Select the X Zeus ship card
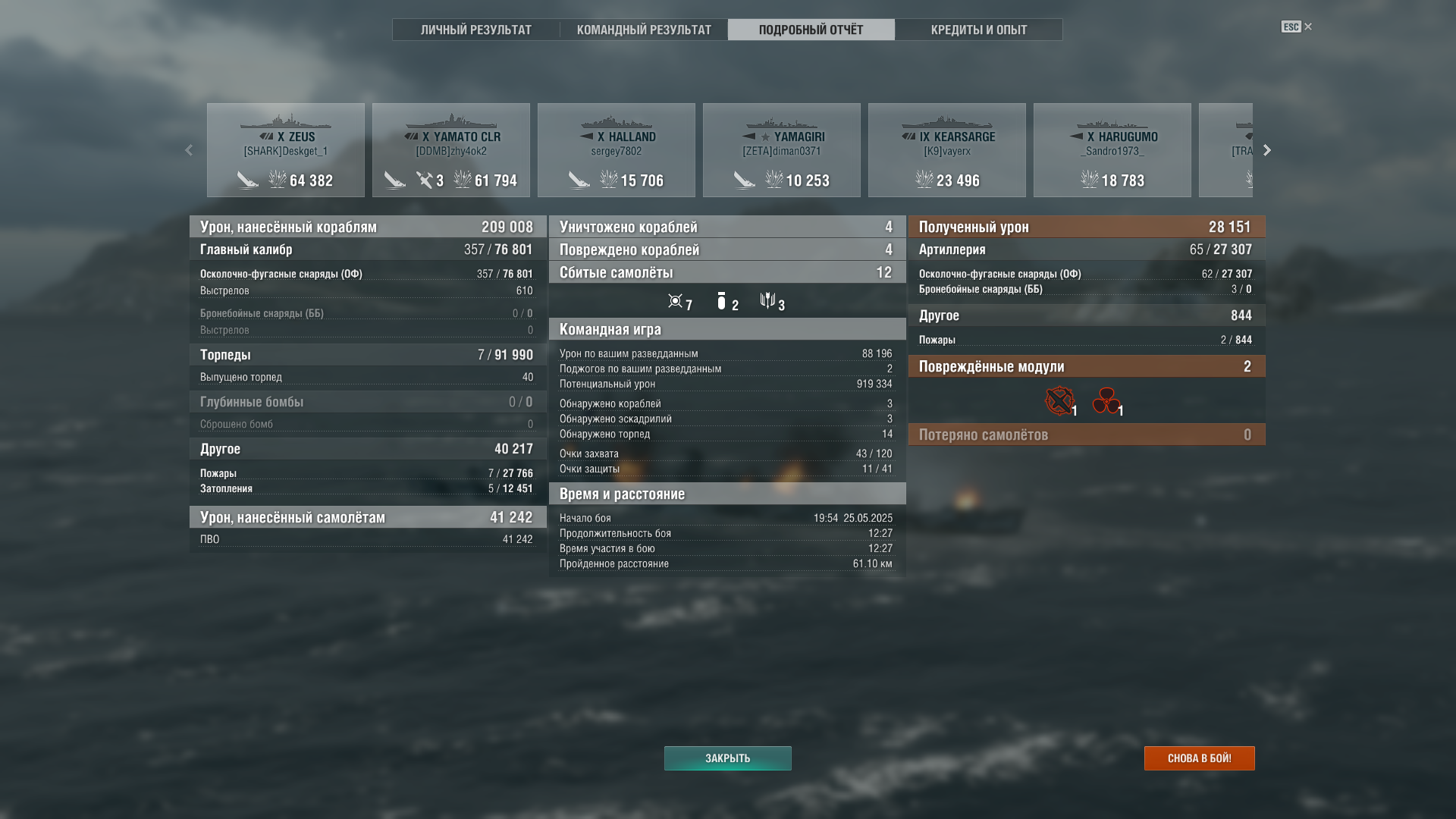The height and width of the screenshot is (819, 1456). coord(286,150)
